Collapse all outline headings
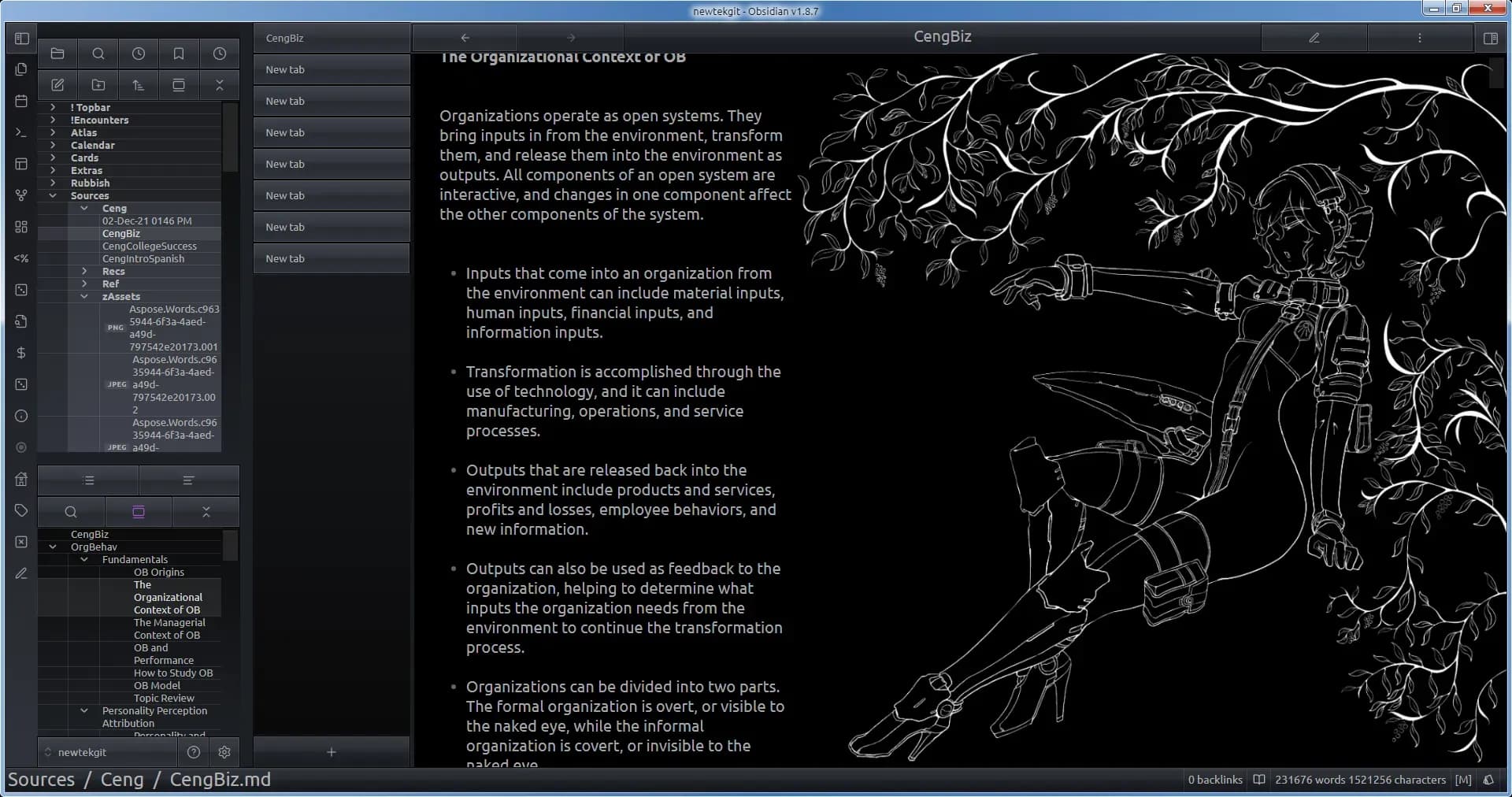The height and width of the screenshot is (797, 1512). click(206, 512)
